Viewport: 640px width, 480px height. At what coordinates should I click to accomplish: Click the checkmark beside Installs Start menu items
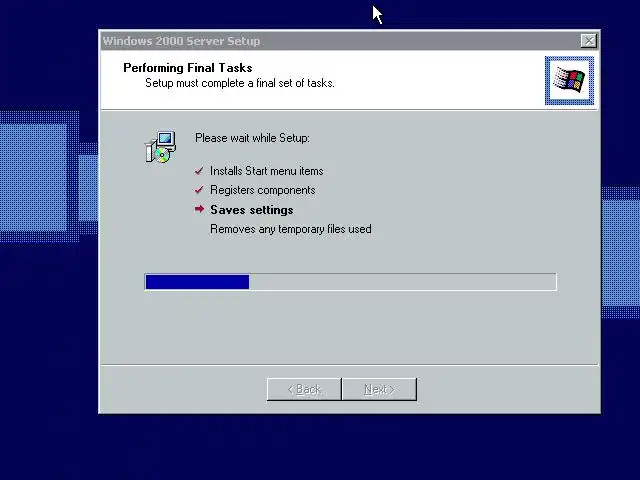tap(199, 171)
